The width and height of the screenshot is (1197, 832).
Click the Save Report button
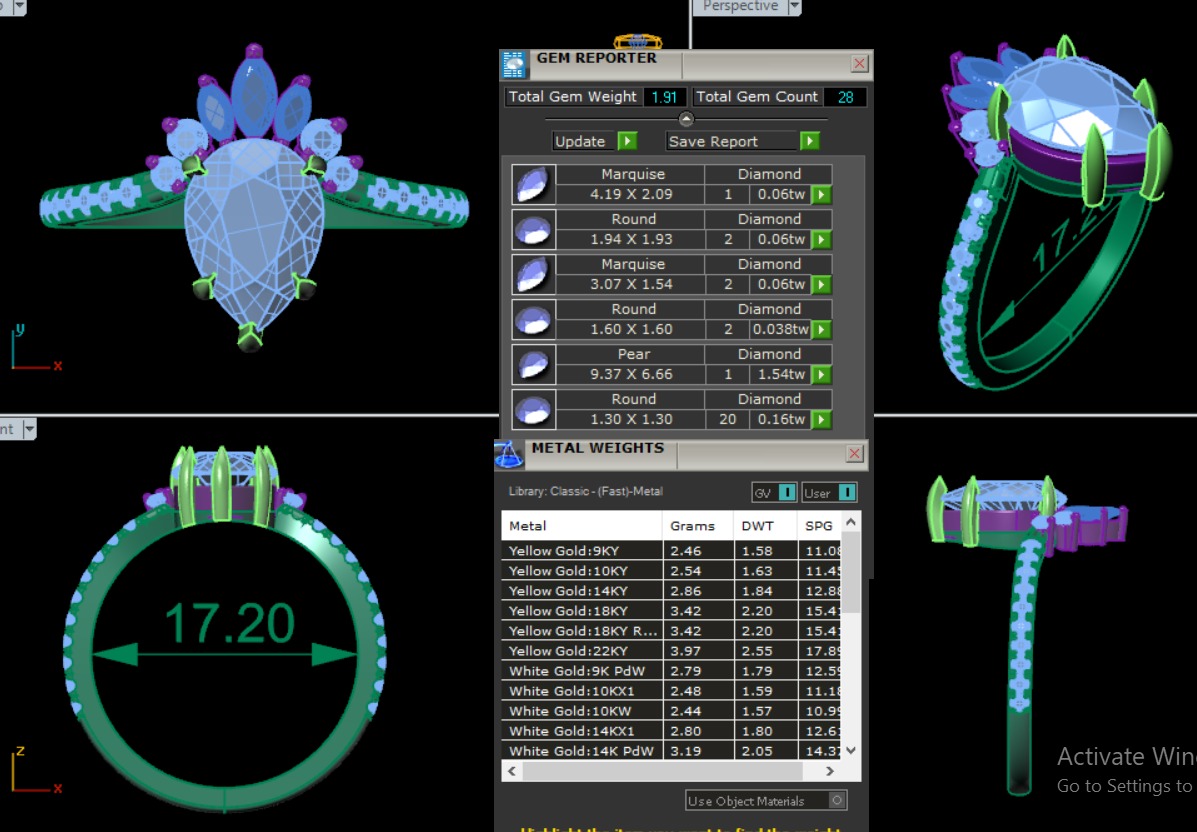(731, 141)
